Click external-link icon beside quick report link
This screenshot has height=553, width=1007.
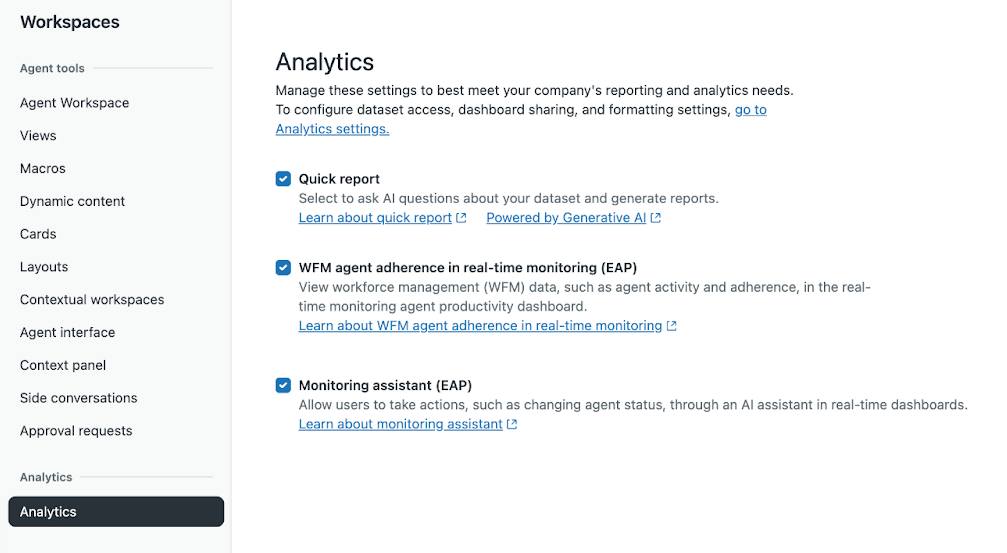click(461, 218)
